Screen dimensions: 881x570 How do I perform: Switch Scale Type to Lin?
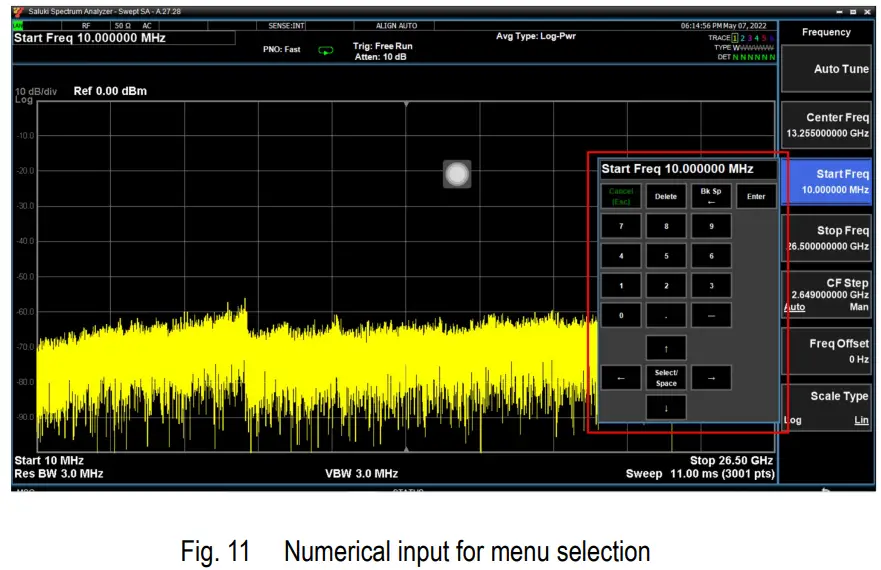(x=861, y=420)
